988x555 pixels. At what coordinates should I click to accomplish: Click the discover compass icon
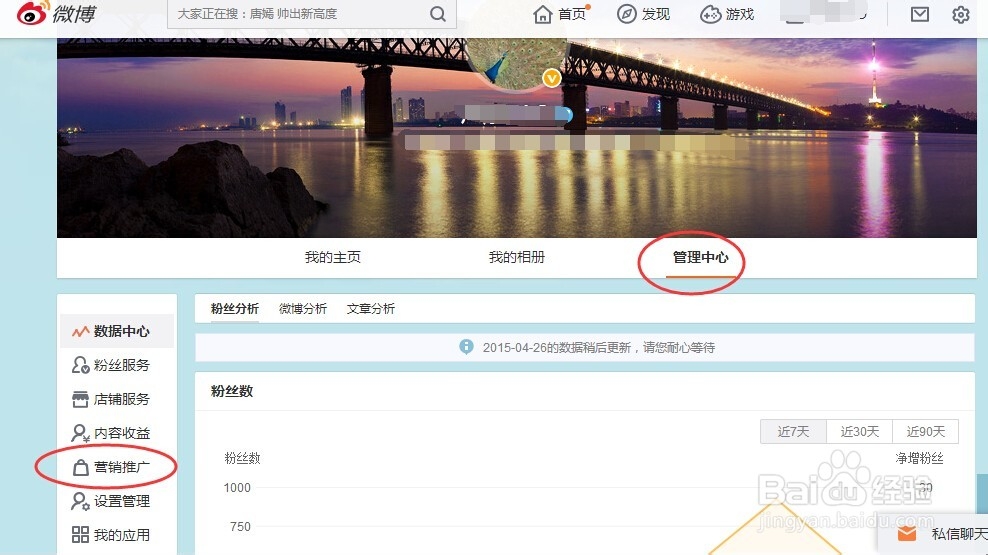626,14
